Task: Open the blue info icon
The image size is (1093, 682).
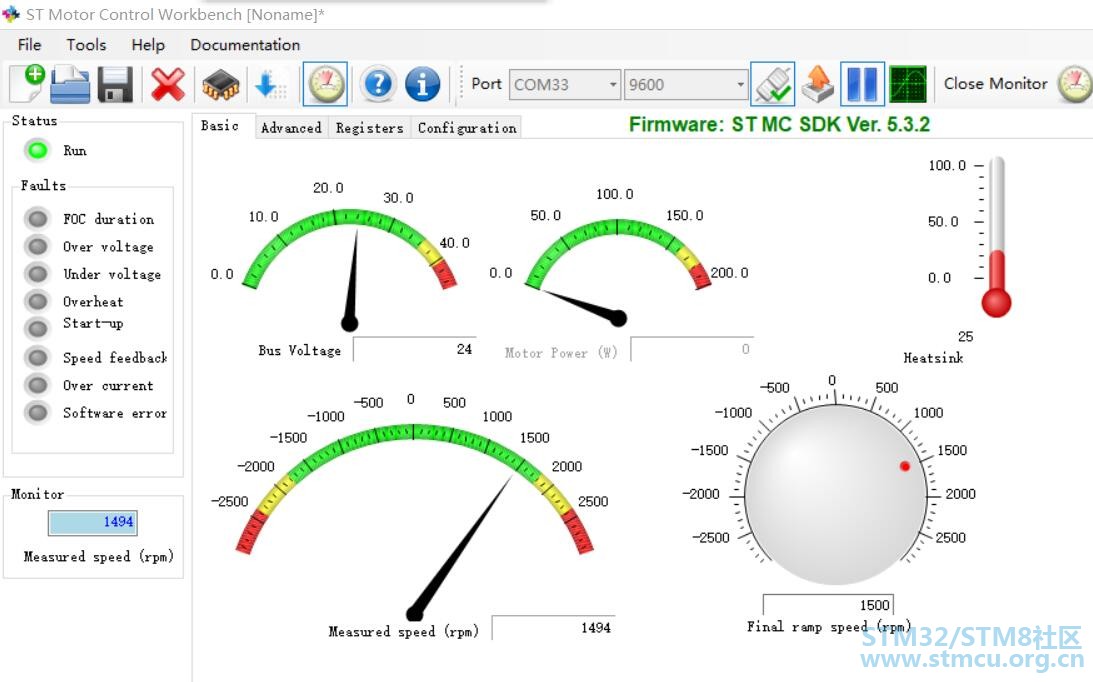Action: click(422, 84)
